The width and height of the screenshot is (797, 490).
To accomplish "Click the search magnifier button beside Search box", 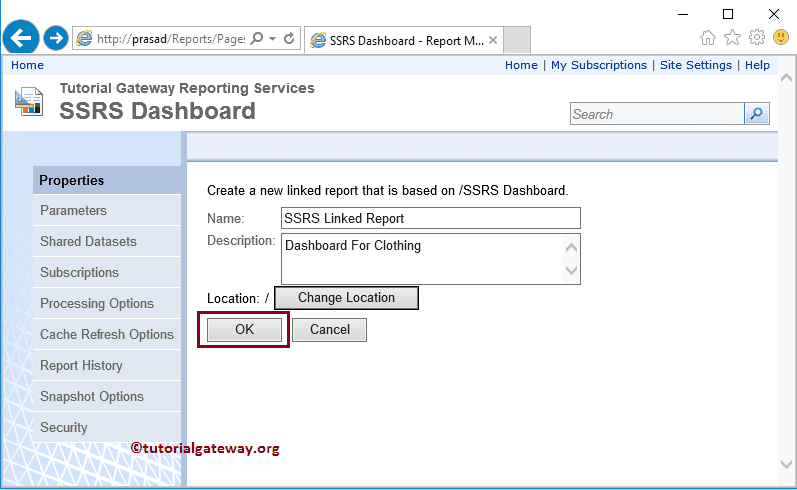I will (x=756, y=114).
